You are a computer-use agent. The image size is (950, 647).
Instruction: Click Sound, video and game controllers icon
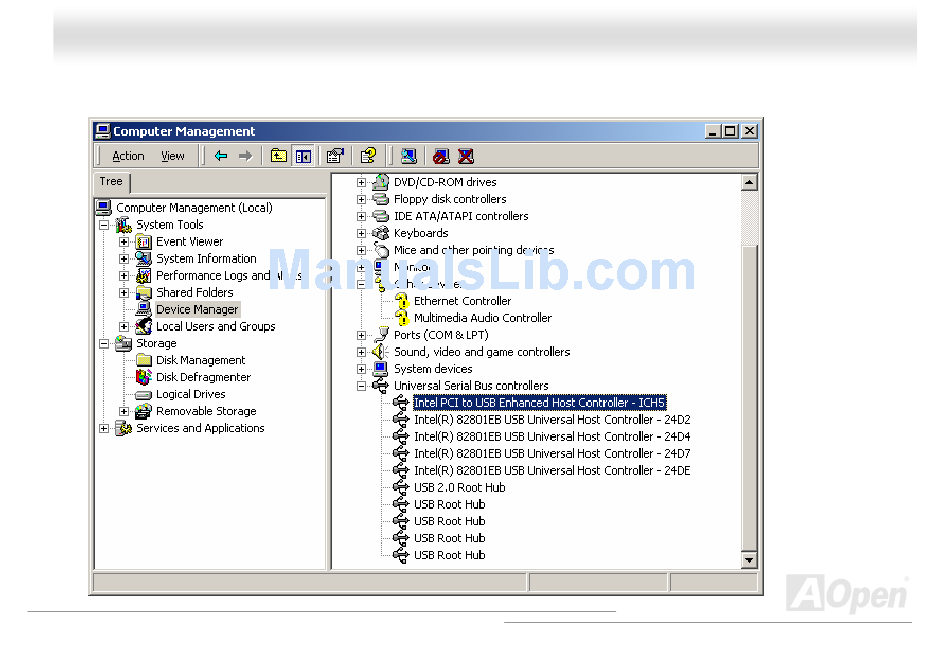[380, 352]
